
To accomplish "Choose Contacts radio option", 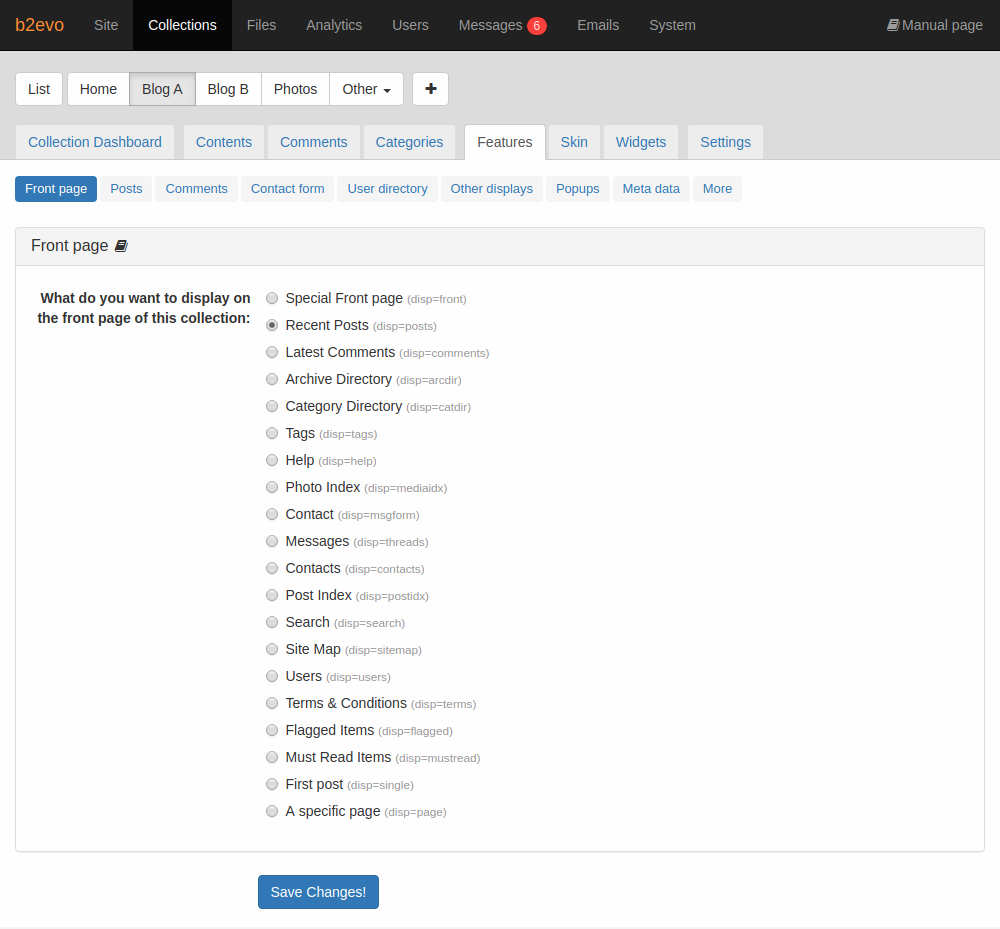I will click(x=272, y=568).
